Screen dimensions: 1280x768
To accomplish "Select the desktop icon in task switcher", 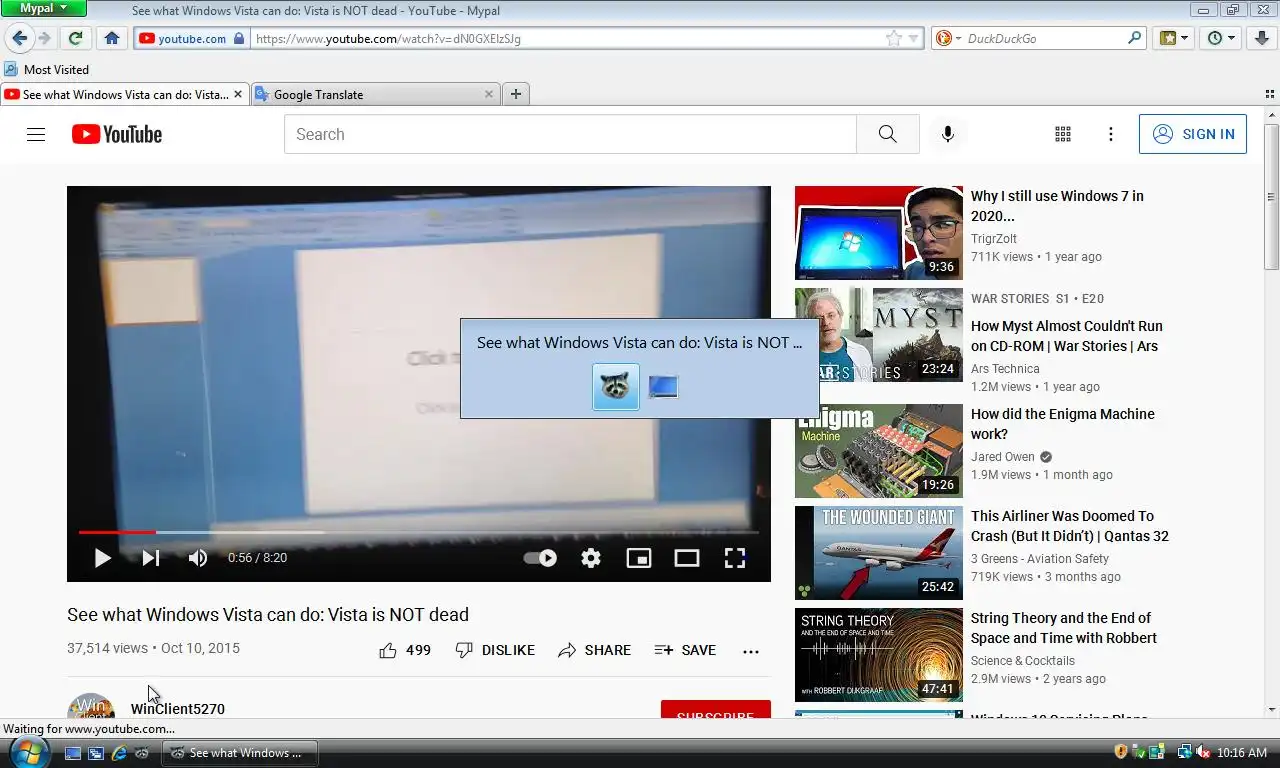I will [x=663, y=386].
